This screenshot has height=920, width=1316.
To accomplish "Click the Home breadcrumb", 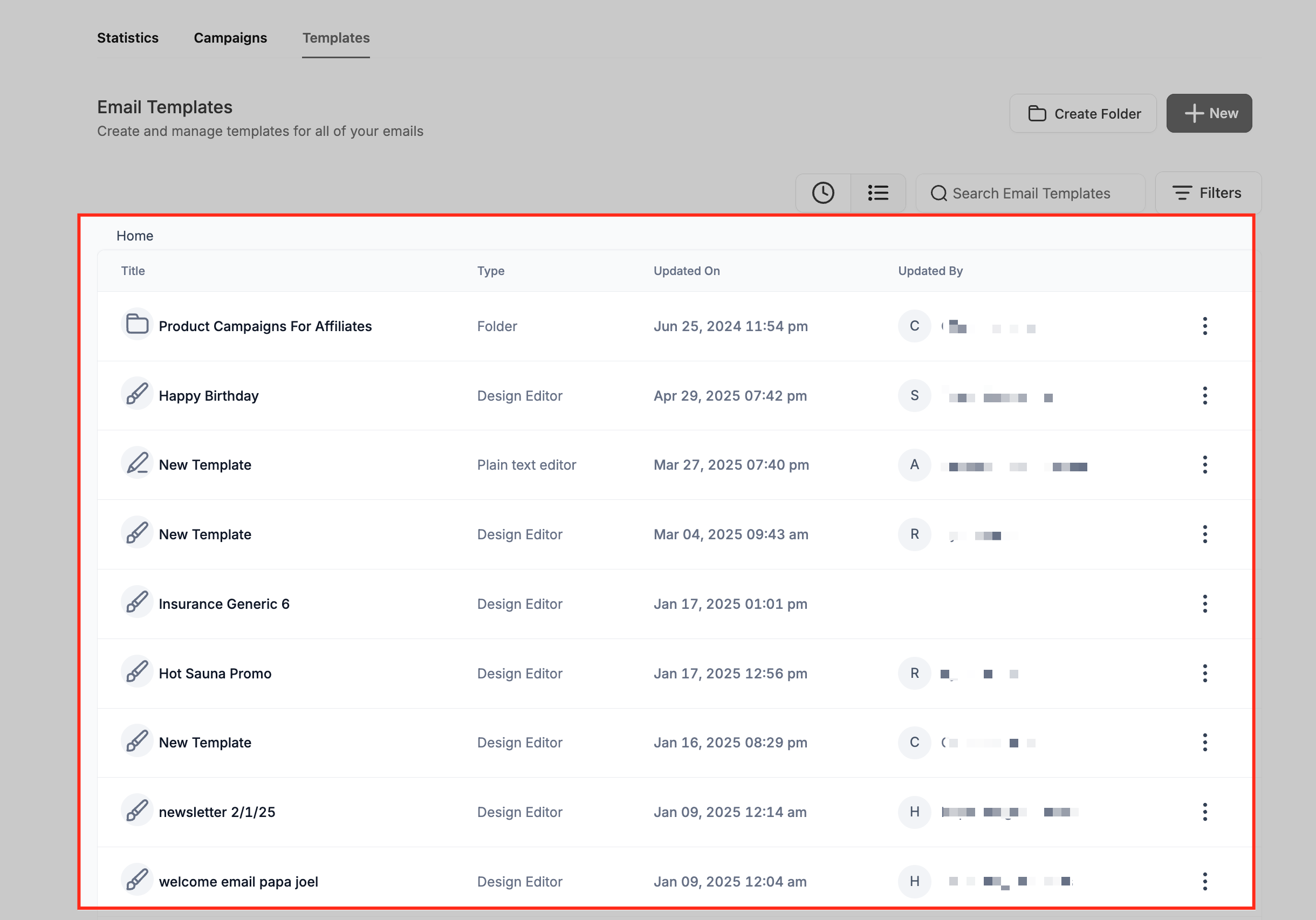I will [x=135, y=236].
